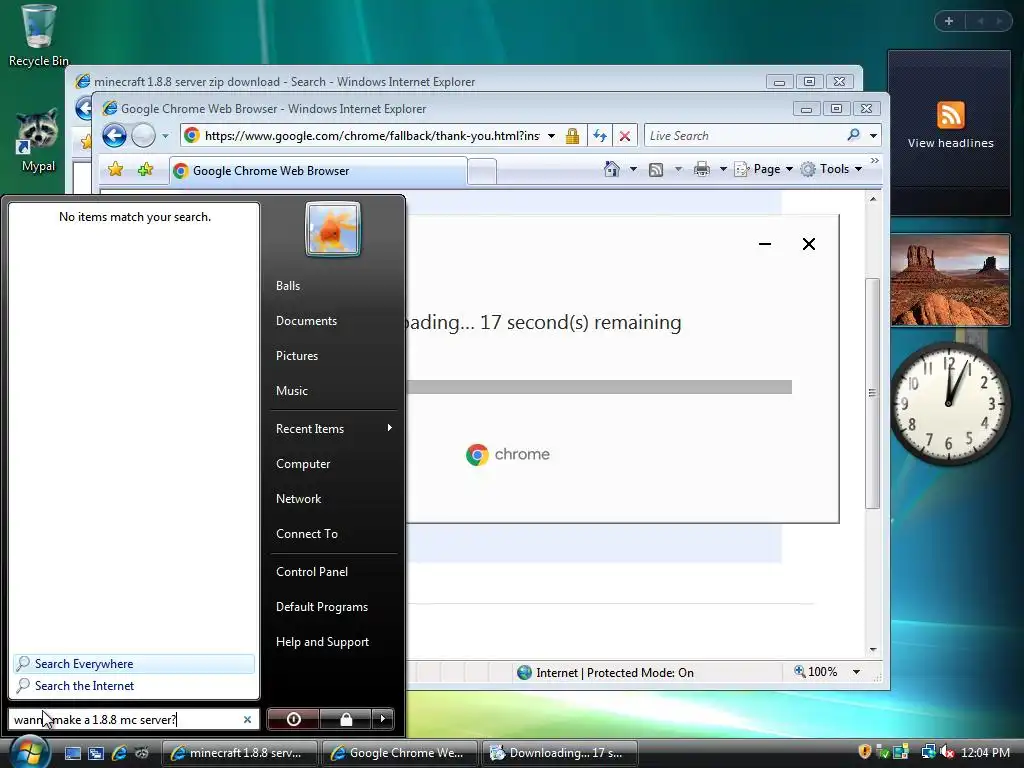The width and height of the screenshot is (1024, 768).
Task: Open the Balls user folder
Action: click(x=288, y=286)
